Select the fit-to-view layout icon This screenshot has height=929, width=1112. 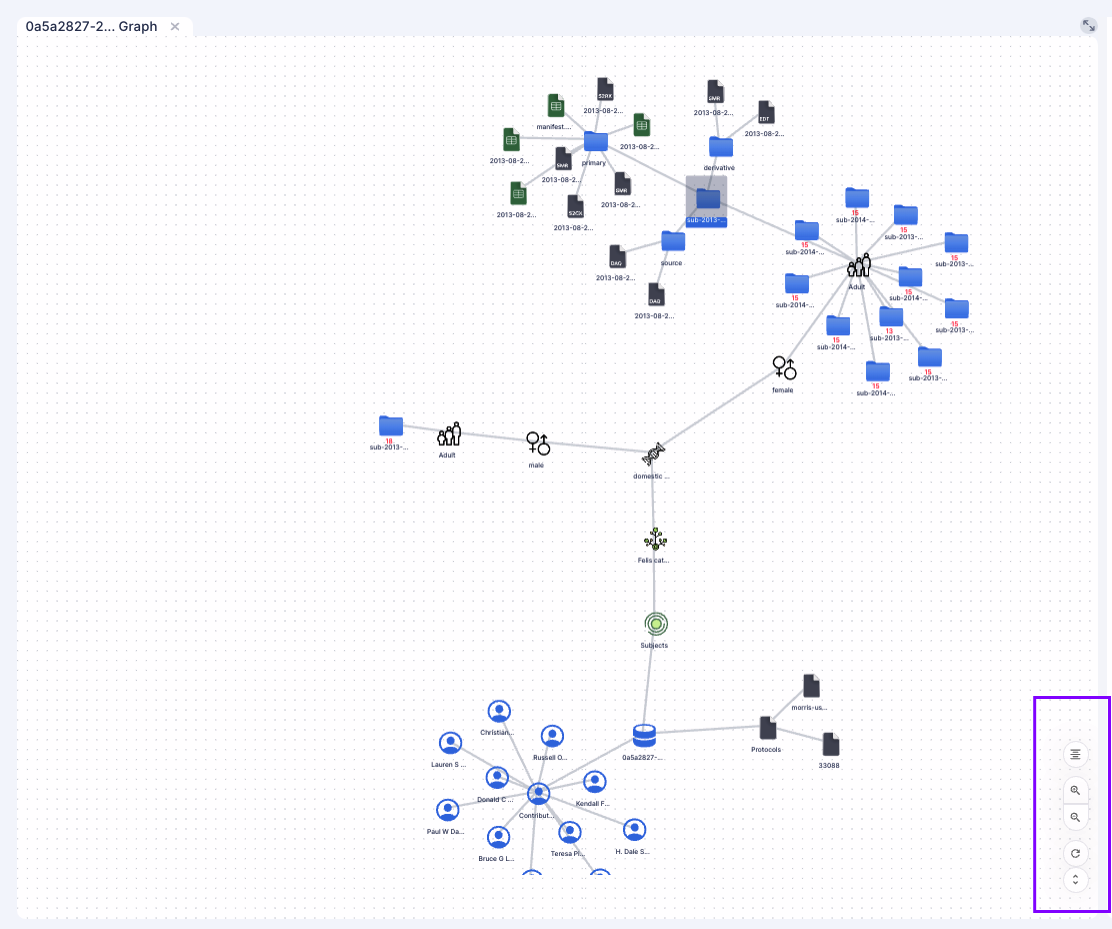pos(1075,753)
